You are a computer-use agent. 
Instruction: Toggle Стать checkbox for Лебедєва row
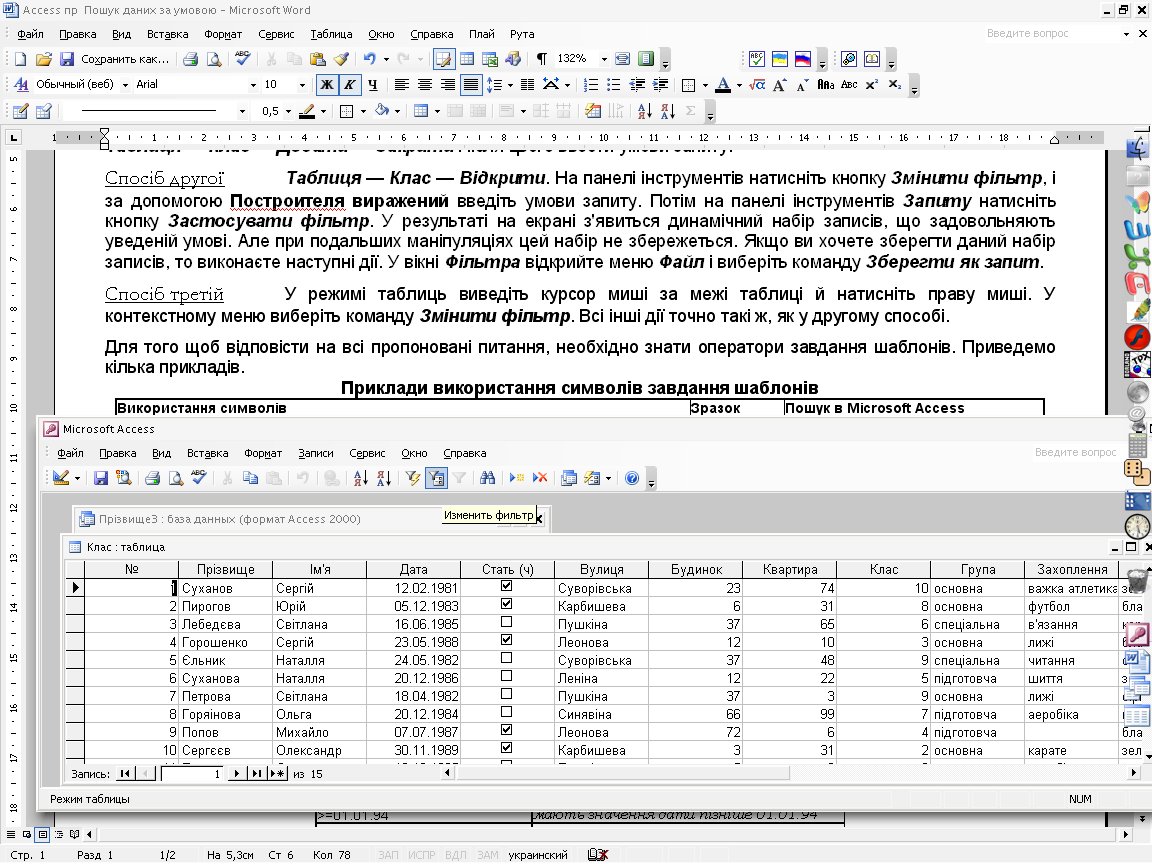click(x=506, y=622)
